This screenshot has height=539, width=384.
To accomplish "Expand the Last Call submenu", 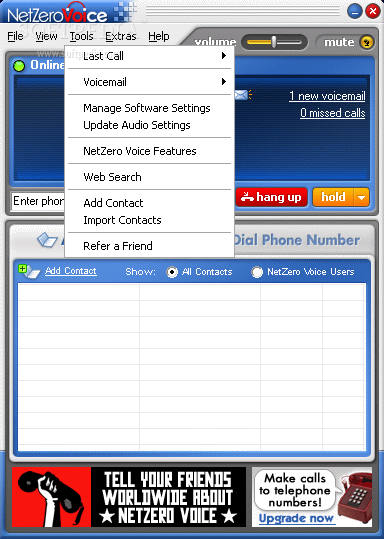I will (150, 56).
